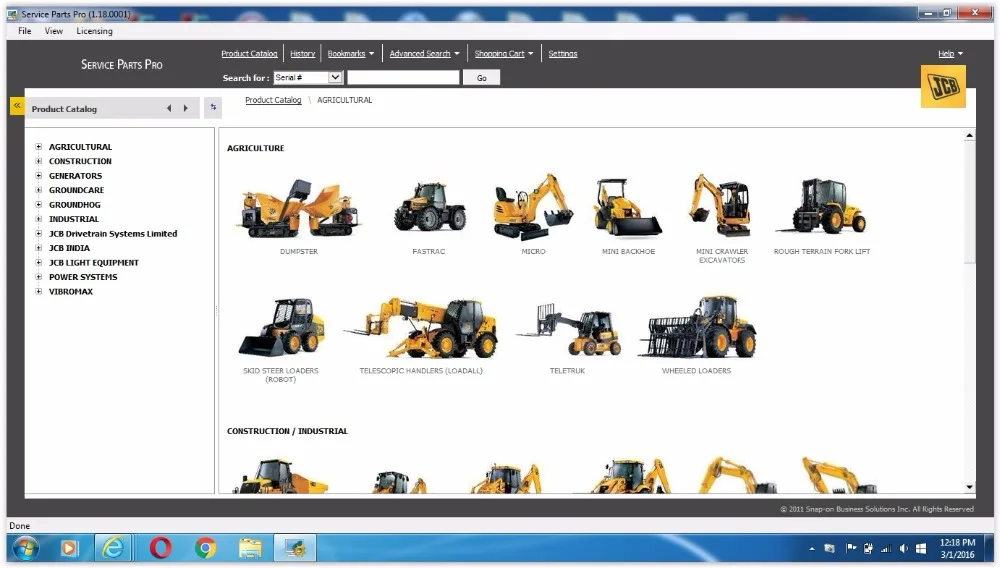The width and height of the screenshot is (1000, 568).
Task: Open the View menu
Action: pyautogui.click(x=54, y=31)
